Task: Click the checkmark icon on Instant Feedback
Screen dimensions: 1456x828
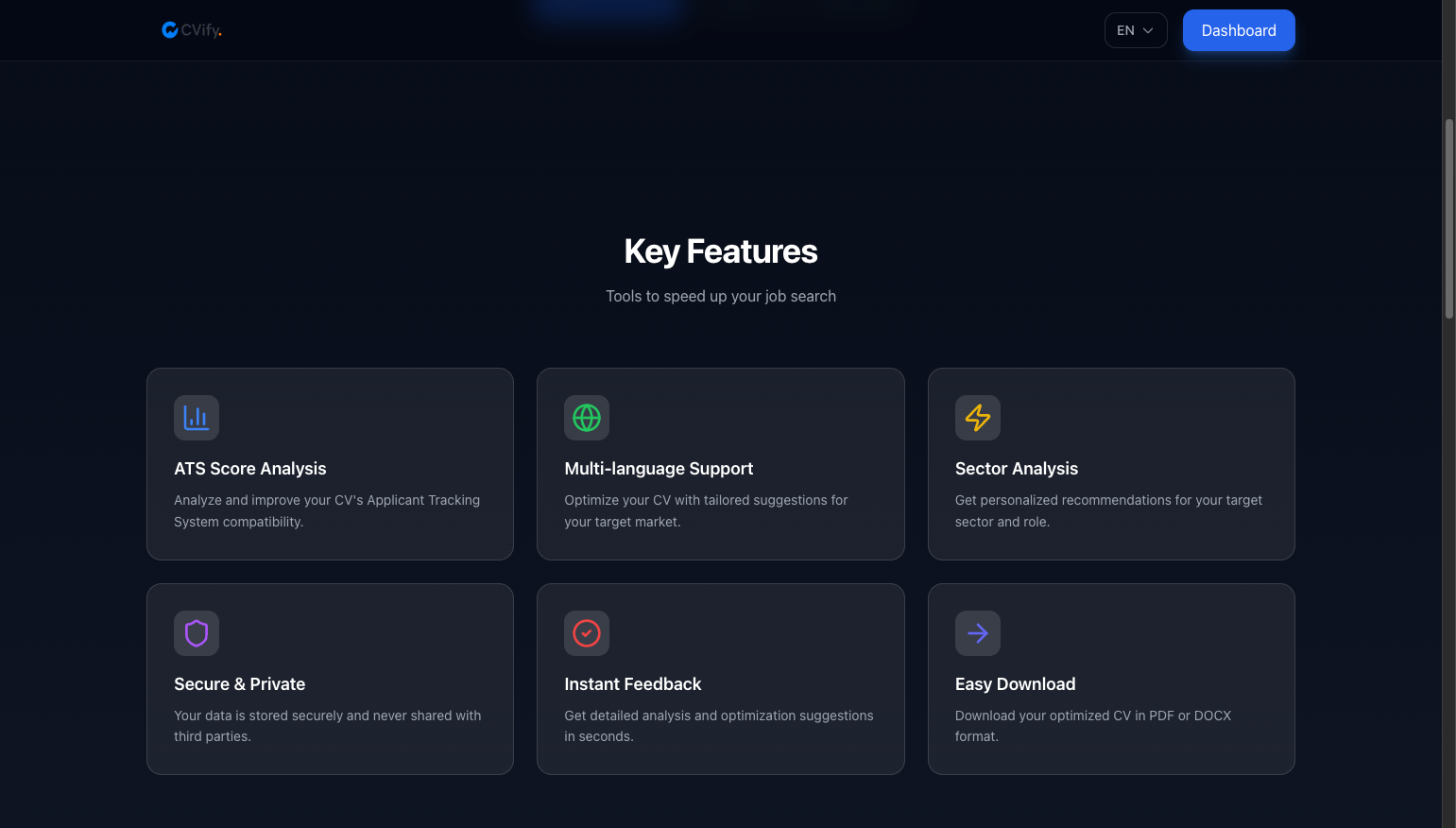Action: coord(587,632)
